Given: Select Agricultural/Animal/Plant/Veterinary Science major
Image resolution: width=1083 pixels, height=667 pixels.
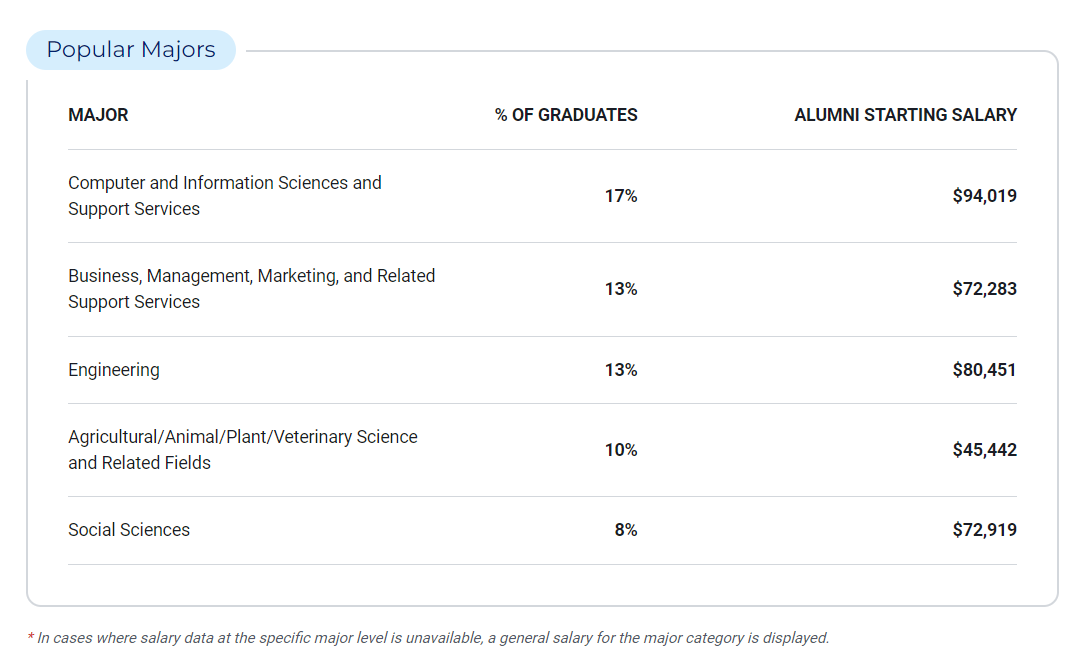Looking at the screenshot, I should (242, 450).
